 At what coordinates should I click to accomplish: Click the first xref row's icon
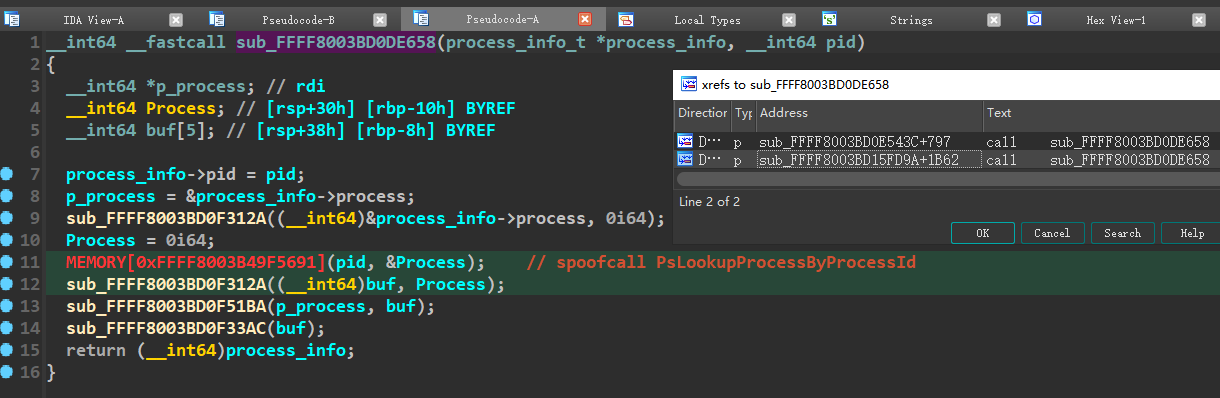pyautogui.click(x=686, y=141)
